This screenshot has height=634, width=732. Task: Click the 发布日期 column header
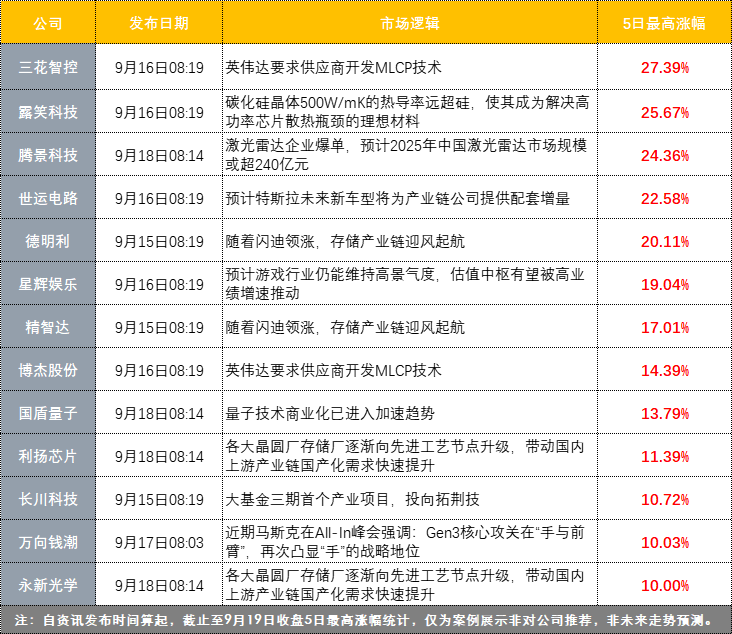159,23
